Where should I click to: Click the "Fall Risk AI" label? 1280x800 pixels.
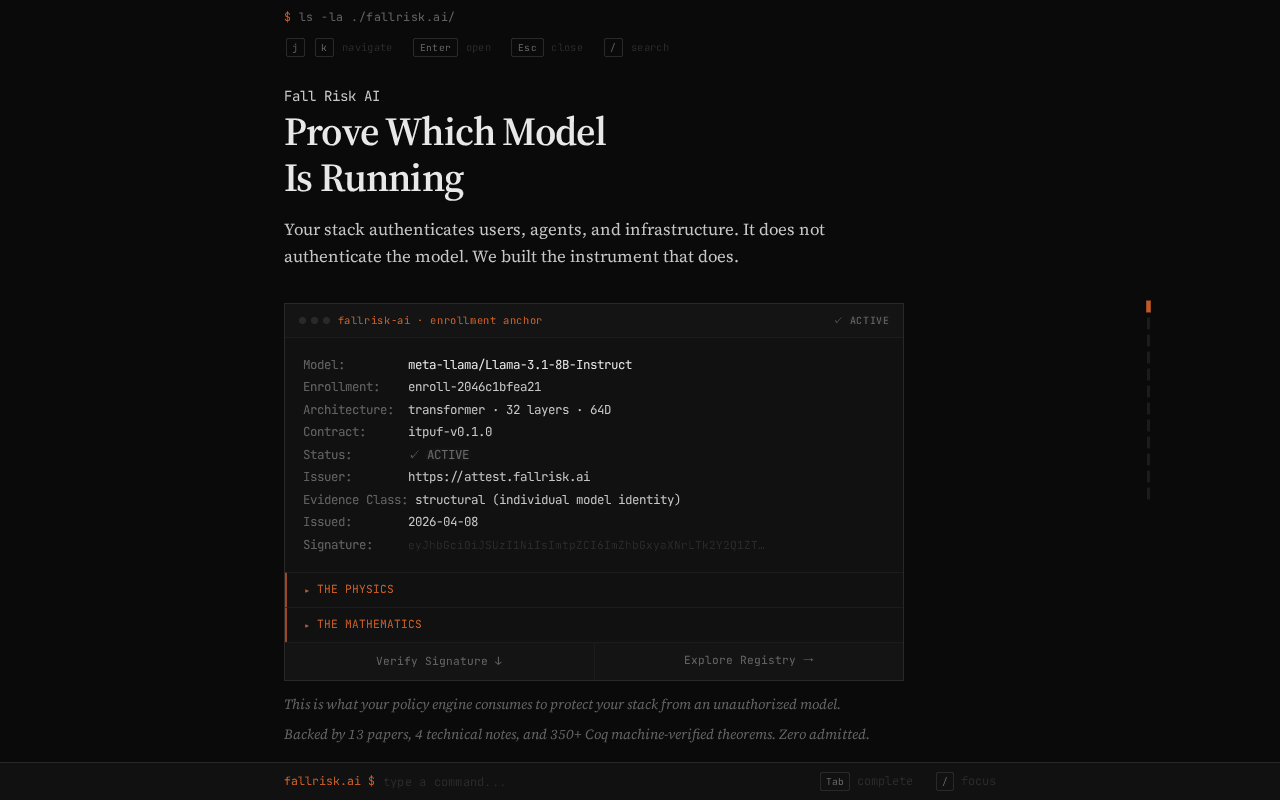[x=332, y=96]
